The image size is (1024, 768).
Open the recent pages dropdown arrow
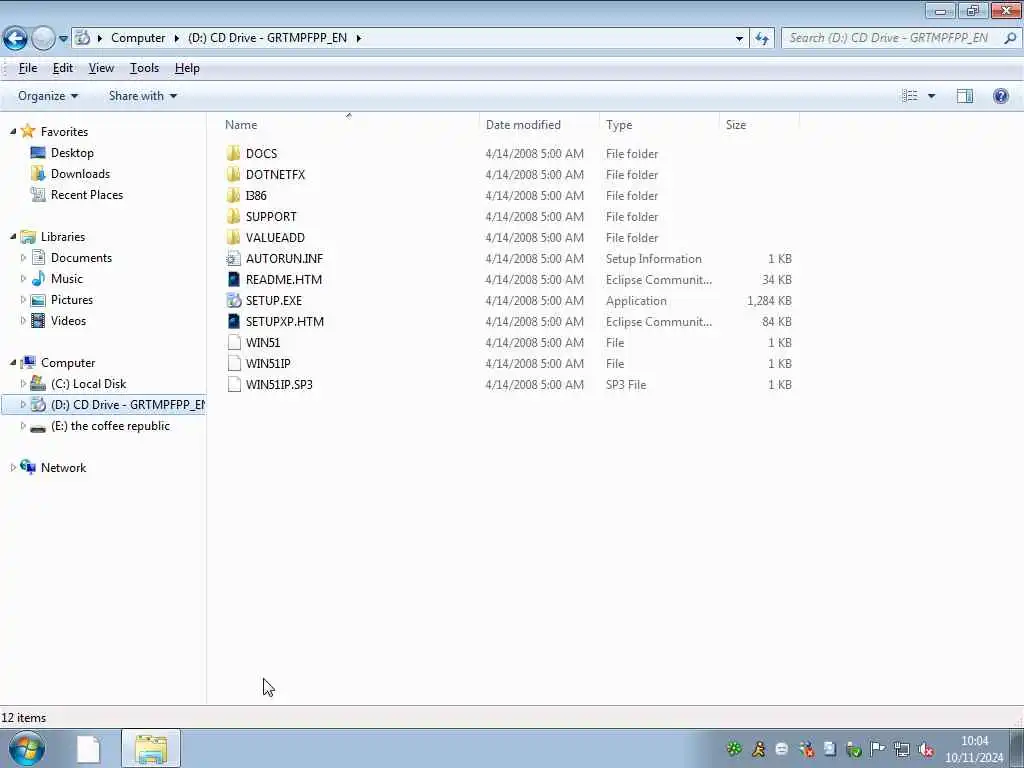click(x=63, y=39)
